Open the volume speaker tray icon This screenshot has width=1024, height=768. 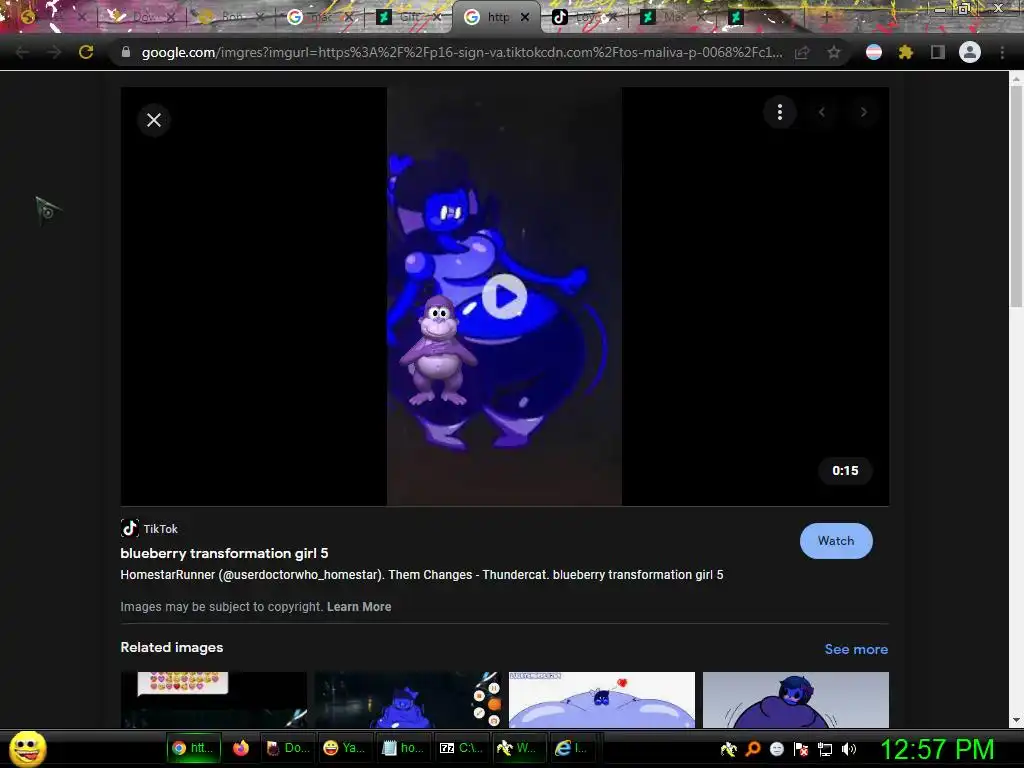pyautogui.click(x=849, y=749)
